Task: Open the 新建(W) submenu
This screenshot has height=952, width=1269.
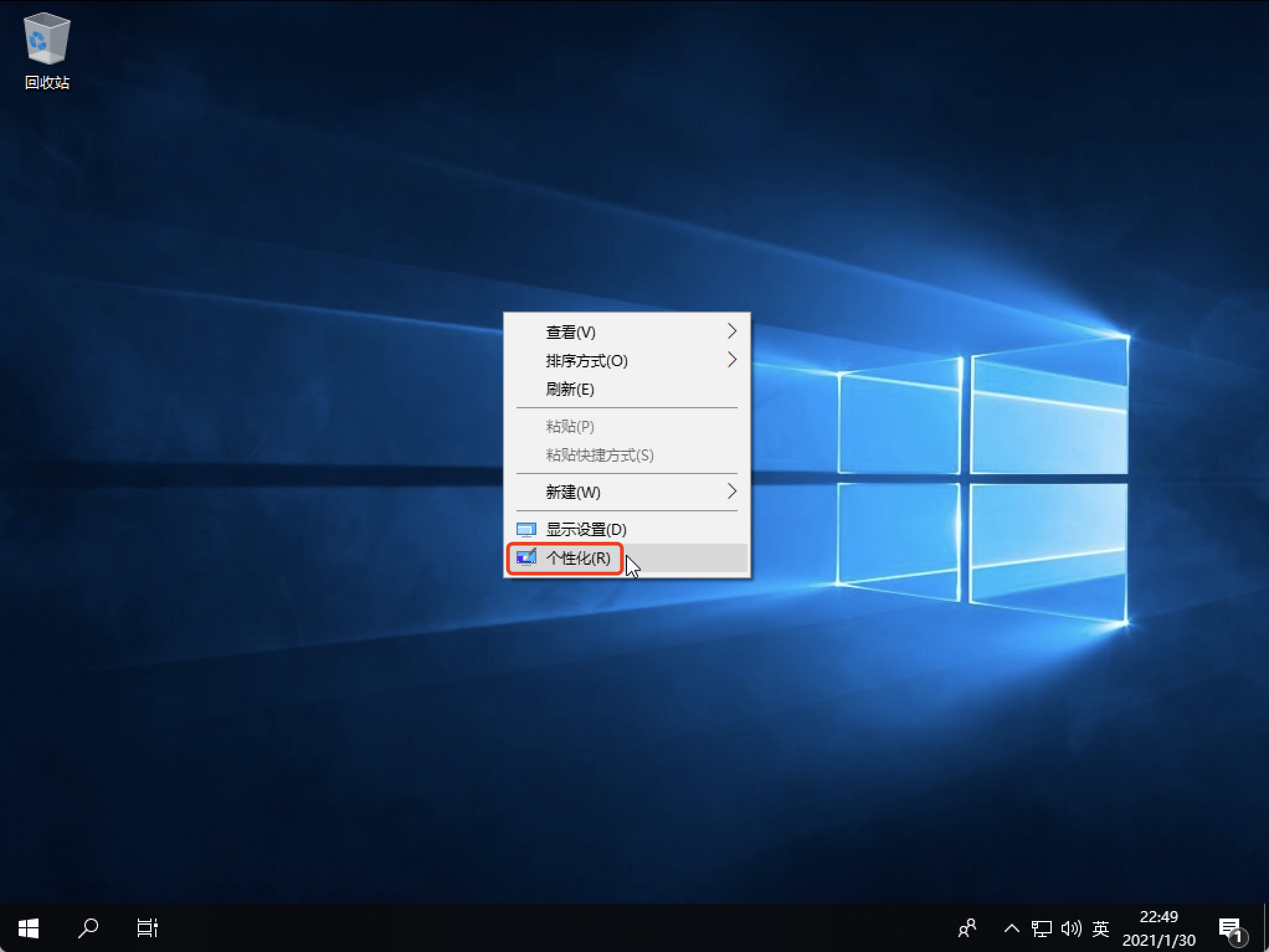Action: (626, 492)
